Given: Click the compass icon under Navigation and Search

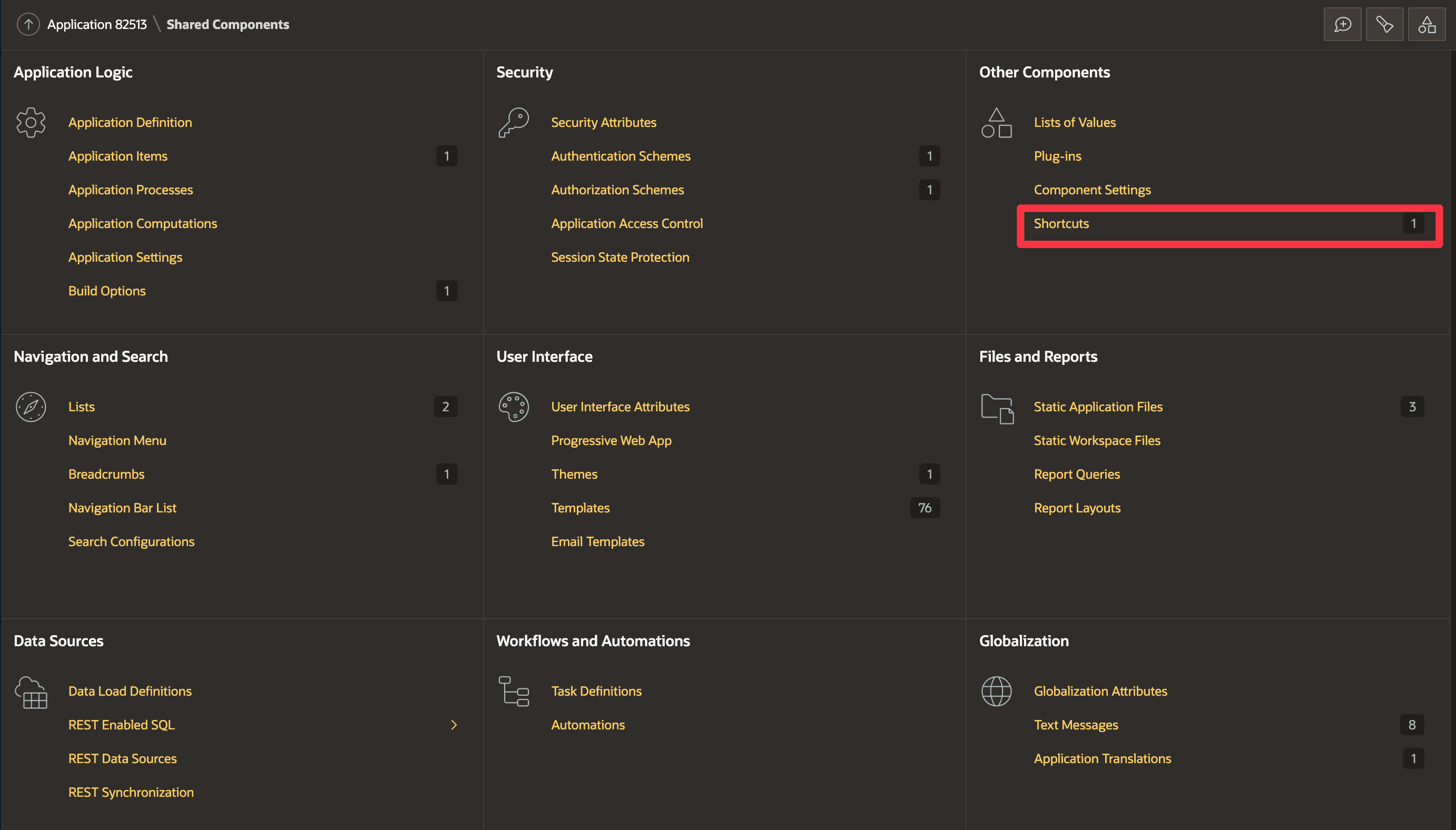Looking at the screenshot, I should pos(31,407).
